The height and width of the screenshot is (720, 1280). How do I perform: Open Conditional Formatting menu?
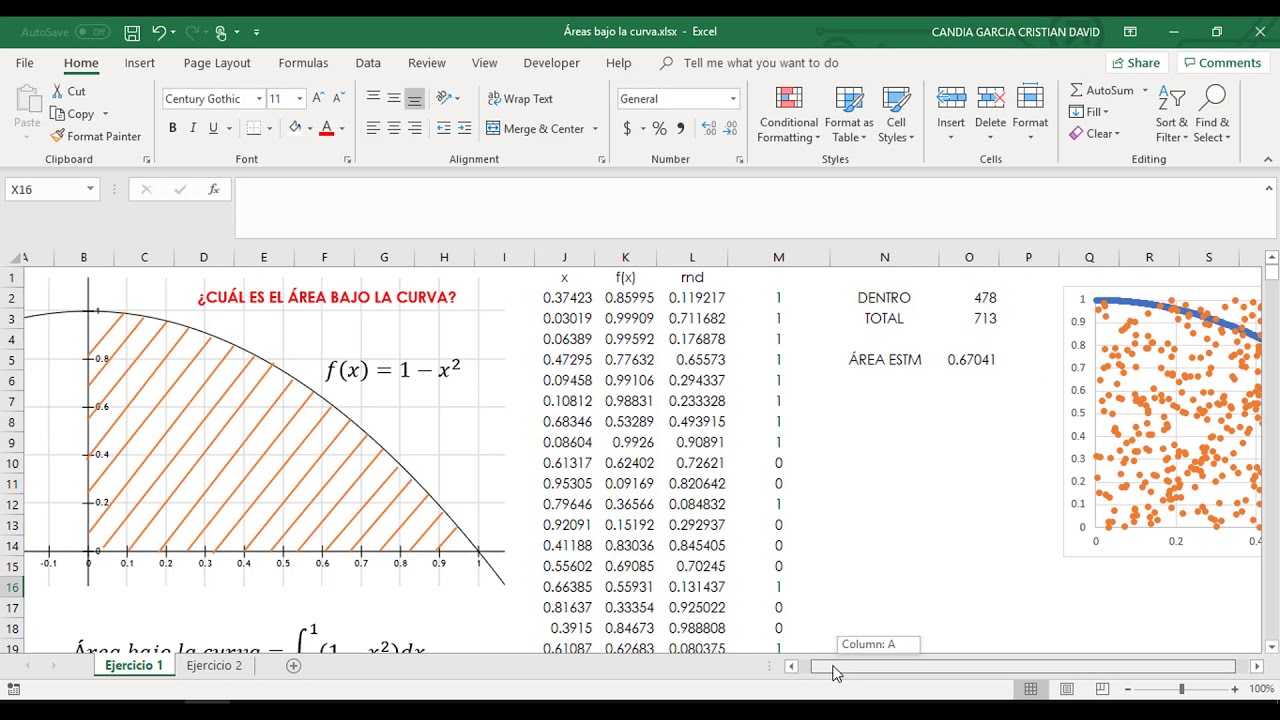tap(788, 115)
